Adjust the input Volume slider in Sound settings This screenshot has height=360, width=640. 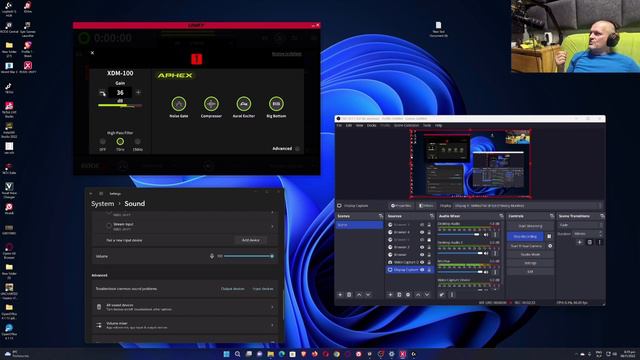click(x=249, y=256)
